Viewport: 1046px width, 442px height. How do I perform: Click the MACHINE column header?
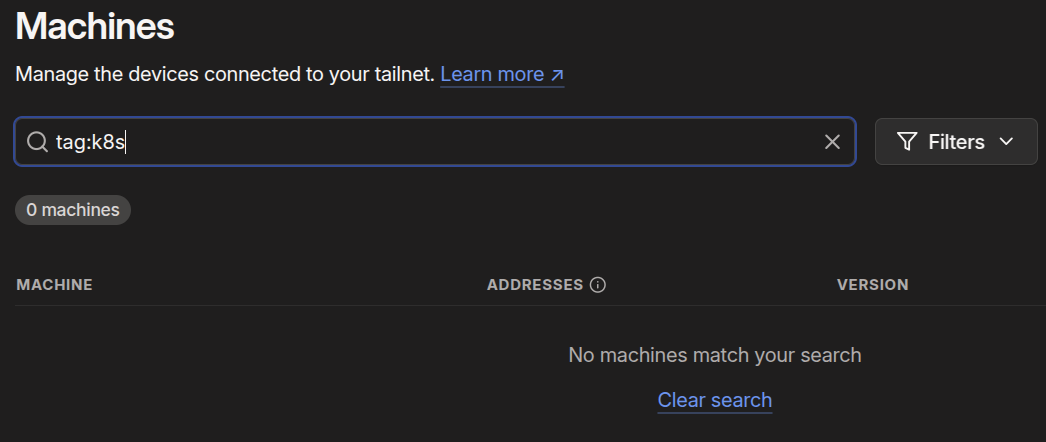(x=55, y=285)
